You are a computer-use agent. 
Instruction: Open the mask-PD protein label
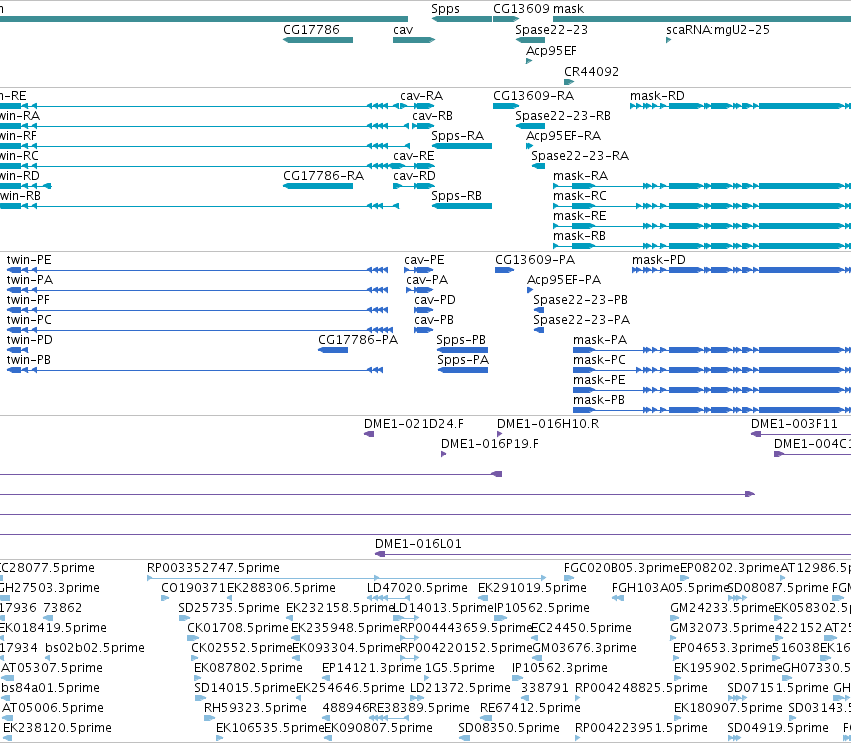pos(658,261)
